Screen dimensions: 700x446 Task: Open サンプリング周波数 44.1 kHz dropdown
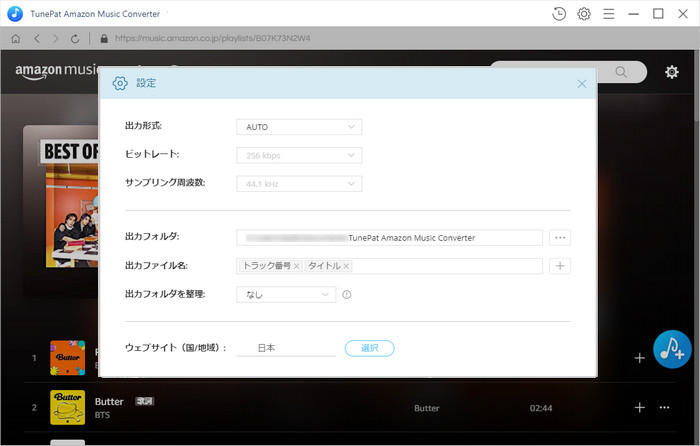pyautogui.click(x=299, y=184)
